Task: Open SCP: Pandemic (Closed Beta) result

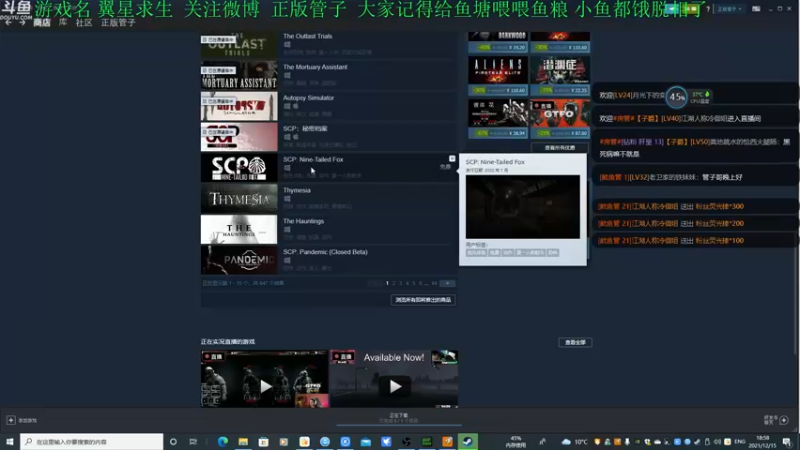Action: click(x=329, y=260)
